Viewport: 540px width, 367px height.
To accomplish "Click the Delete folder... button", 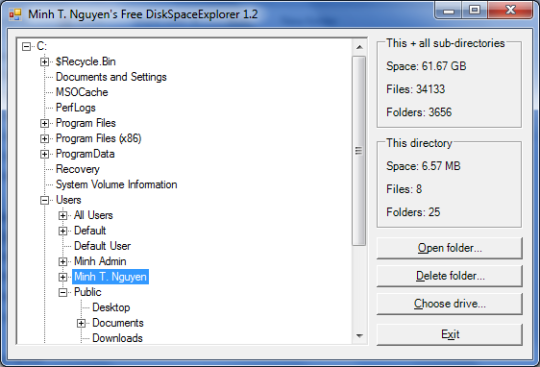I will [449, 276].
